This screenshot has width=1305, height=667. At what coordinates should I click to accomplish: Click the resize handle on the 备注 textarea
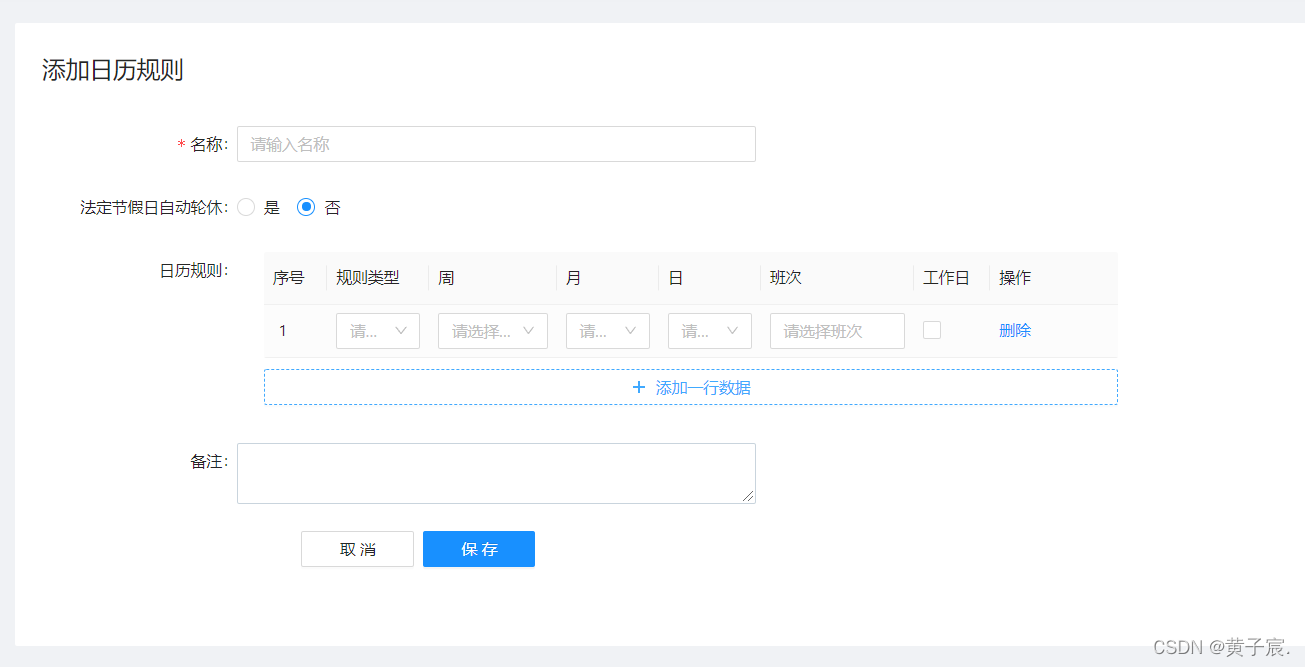[750, 496]
